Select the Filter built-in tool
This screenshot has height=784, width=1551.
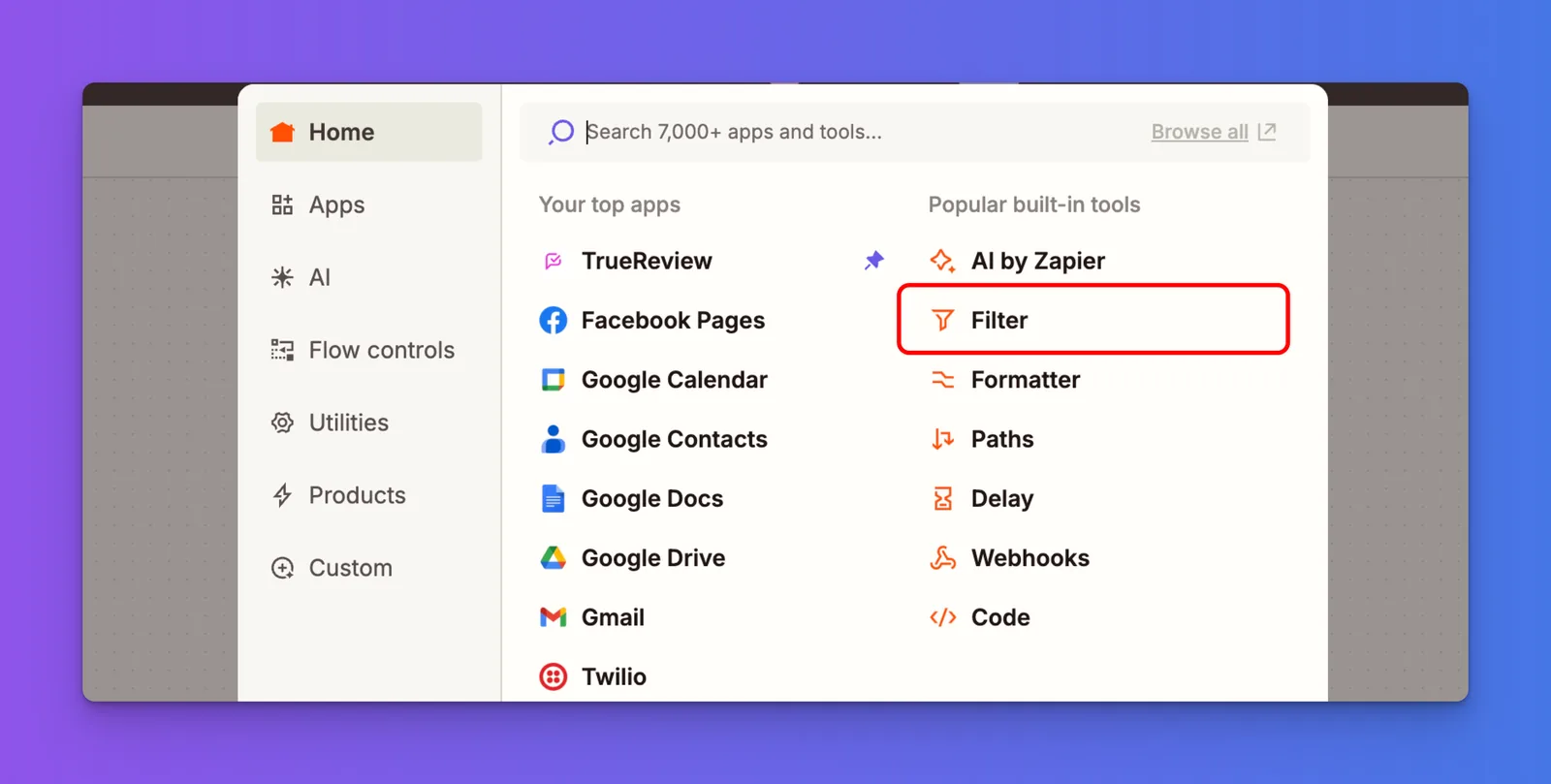[1094, 320]
